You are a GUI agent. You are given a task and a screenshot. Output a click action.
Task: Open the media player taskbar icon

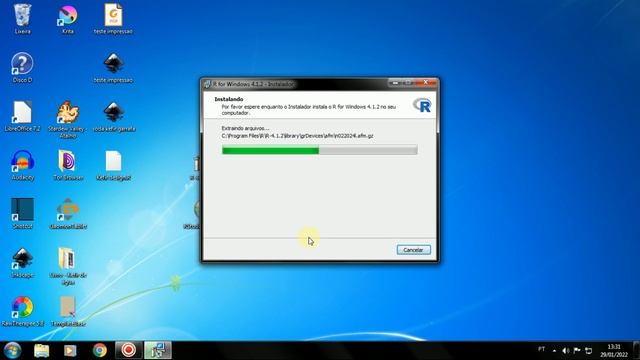[x=70, y=350]
